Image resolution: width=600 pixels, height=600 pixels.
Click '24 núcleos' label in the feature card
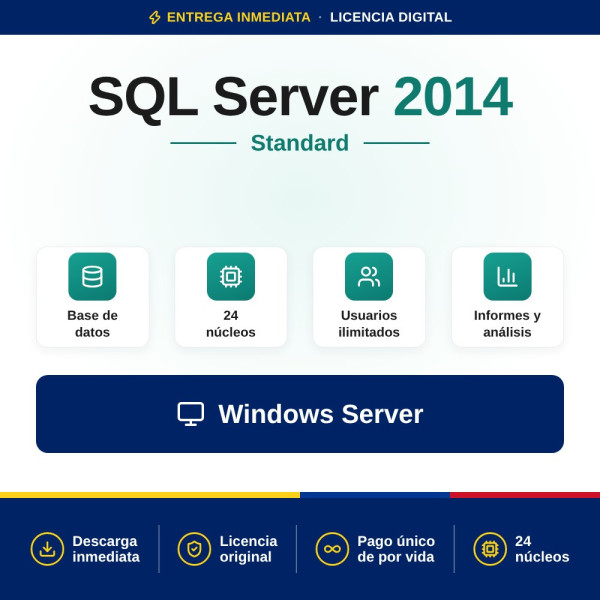(231, 324)
